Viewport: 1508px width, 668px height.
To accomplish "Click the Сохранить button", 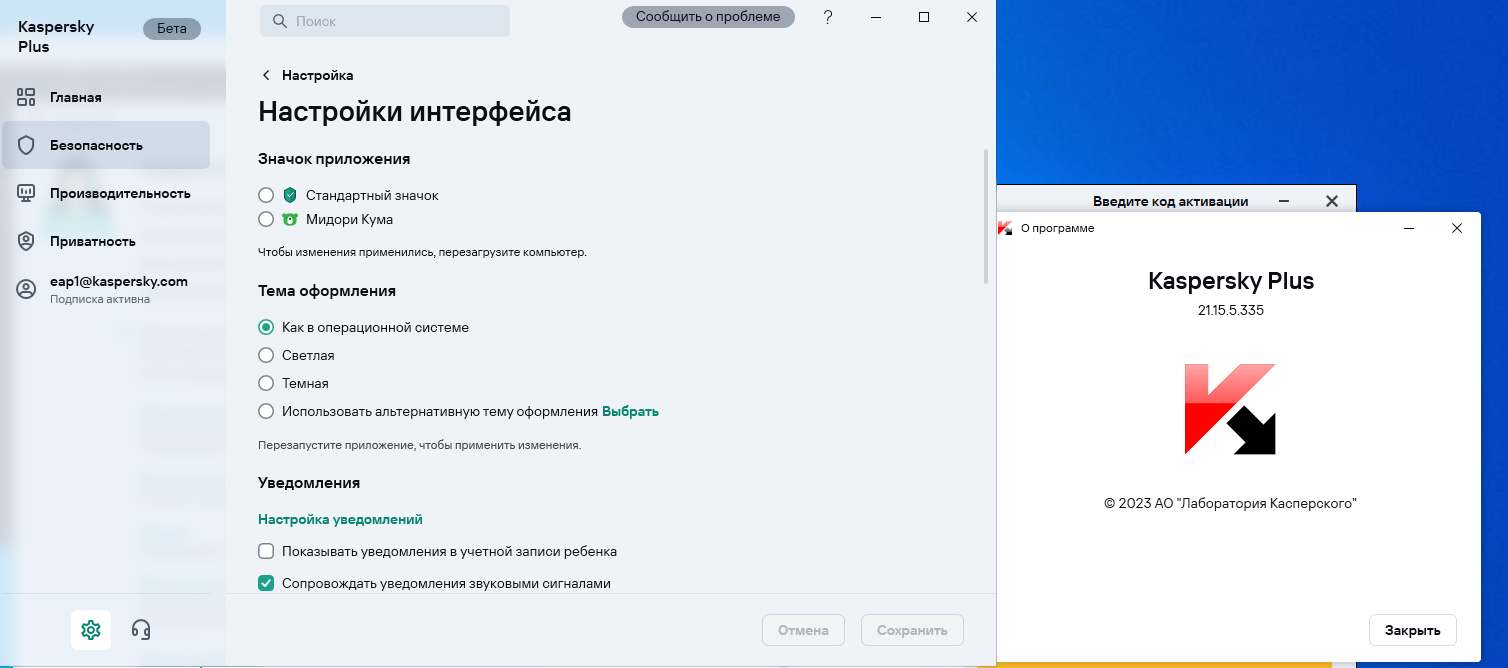I will (912, 630).
